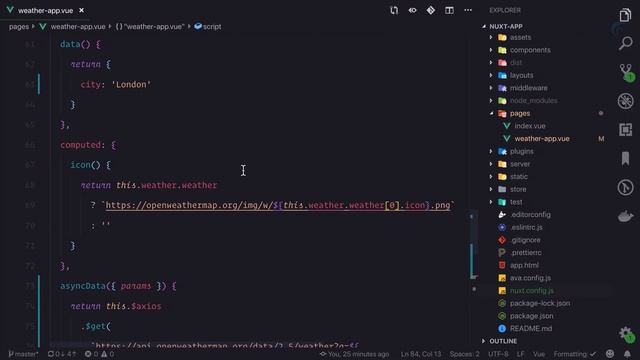Open .eslintrc.js file
The width and height of the screenshot is (640, 360).
[x=526, y=227]
